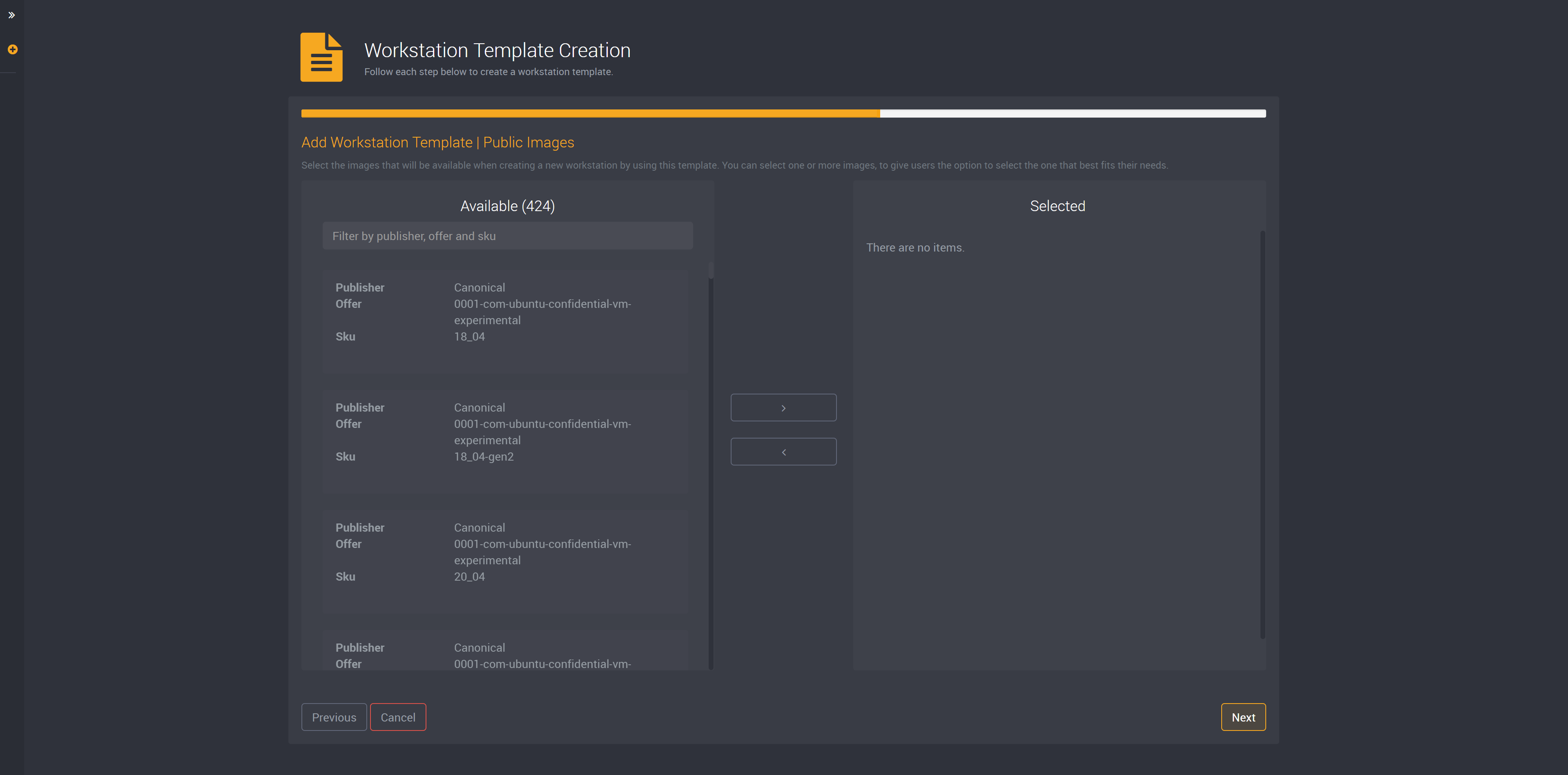Move selected image right with arrow button

[783, 408]
